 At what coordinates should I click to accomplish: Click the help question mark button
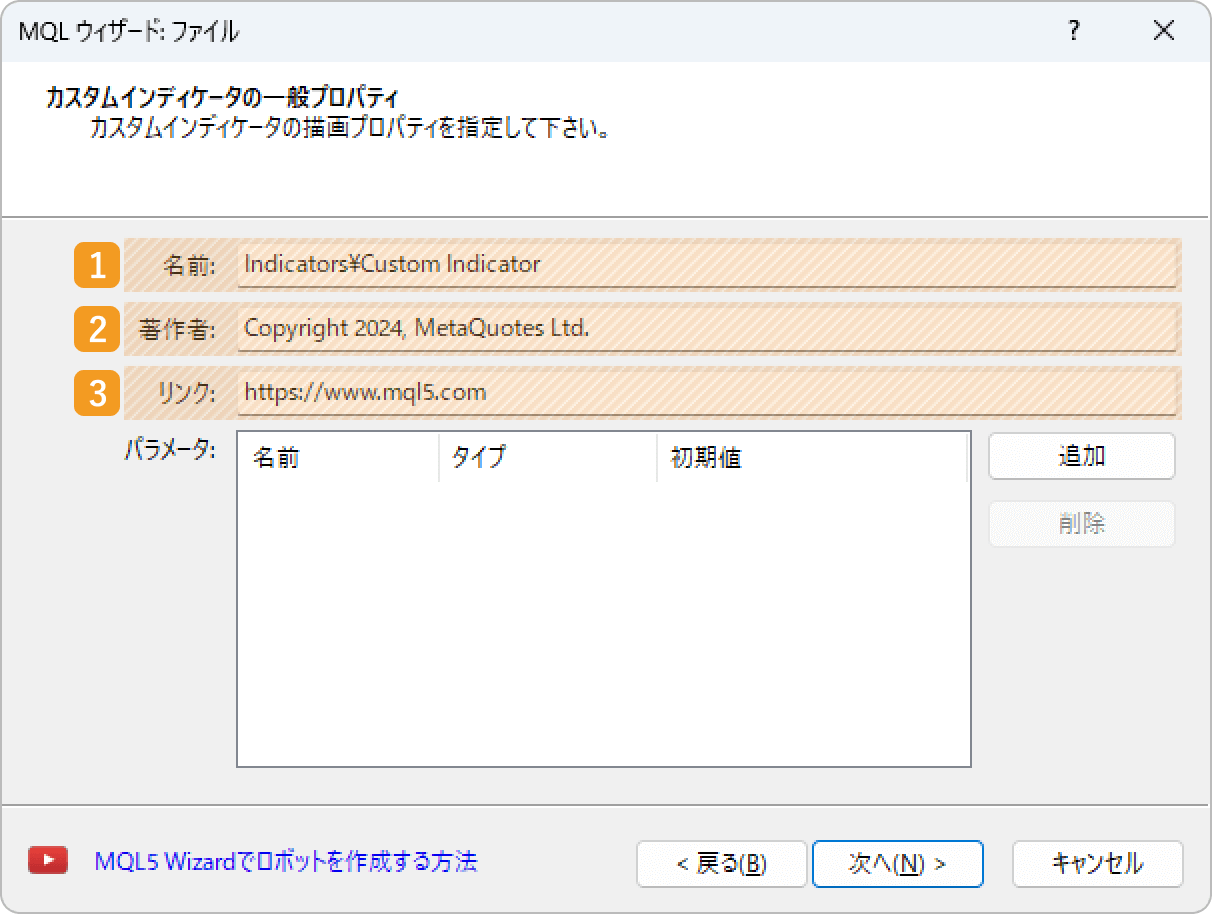pos(1074,32)
